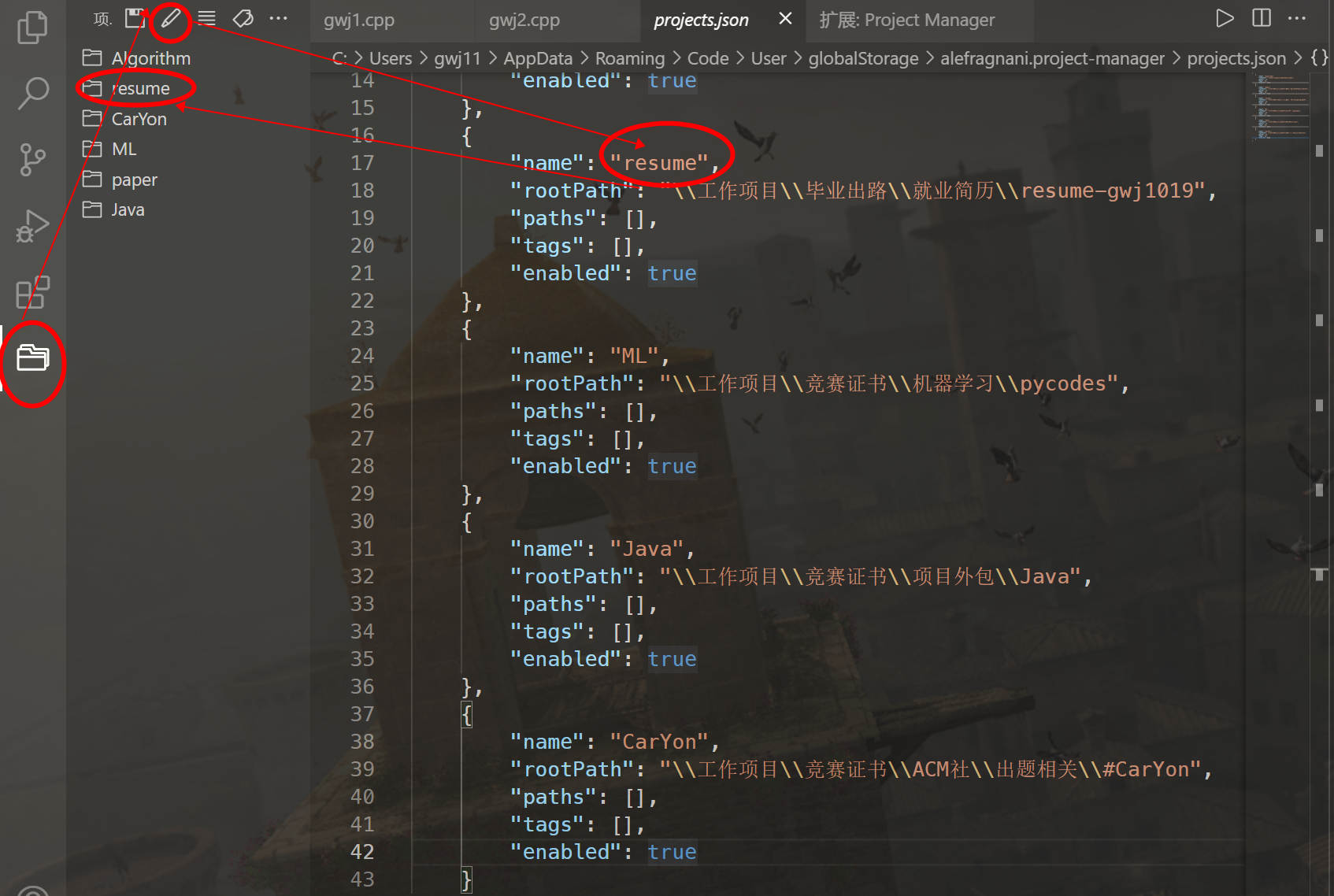Open the Source Control view
The height and width of the screenshot is (896, 1334).
coord(32,159)
